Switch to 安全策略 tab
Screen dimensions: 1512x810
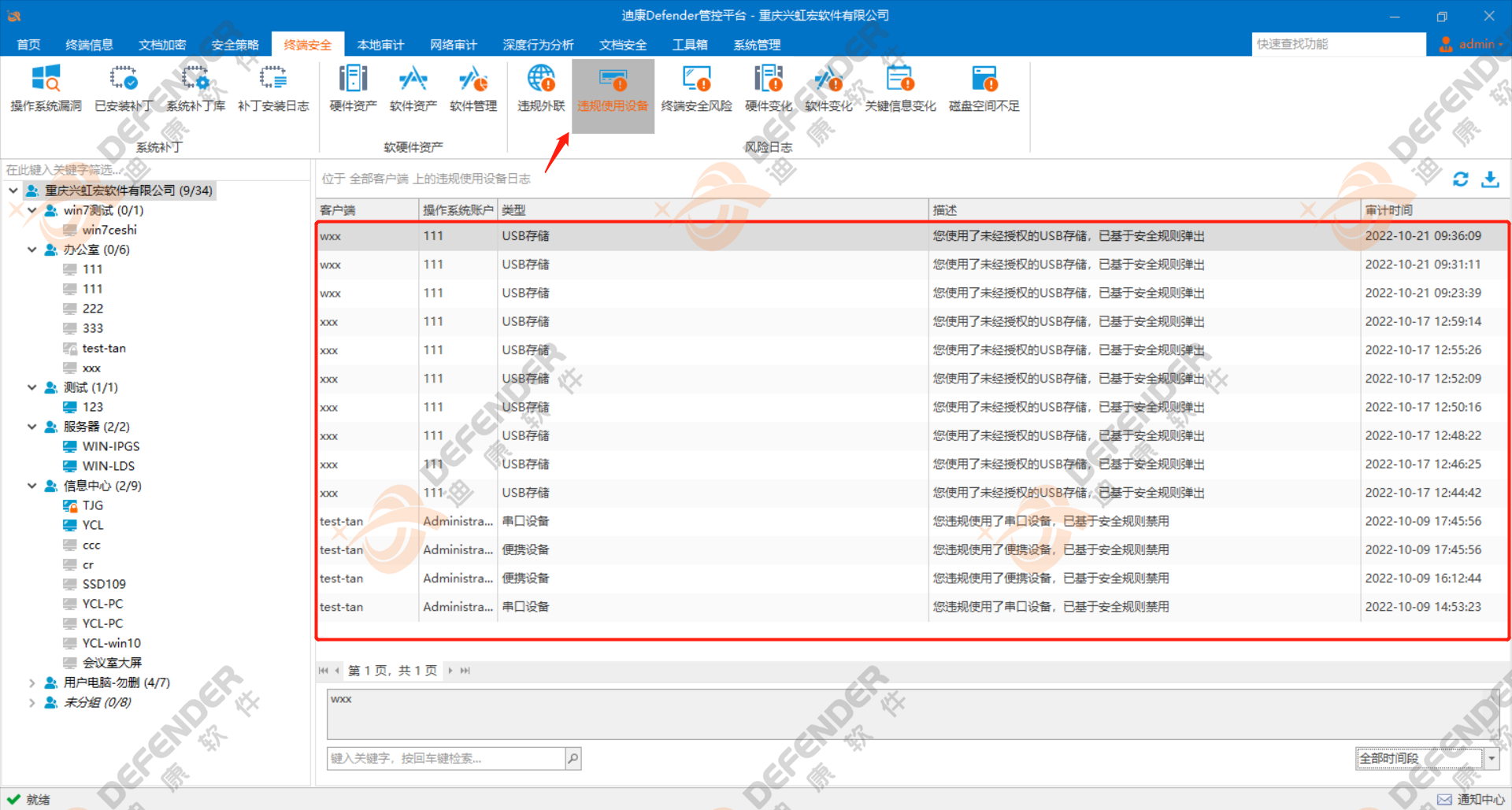click(x=235, y=45)
